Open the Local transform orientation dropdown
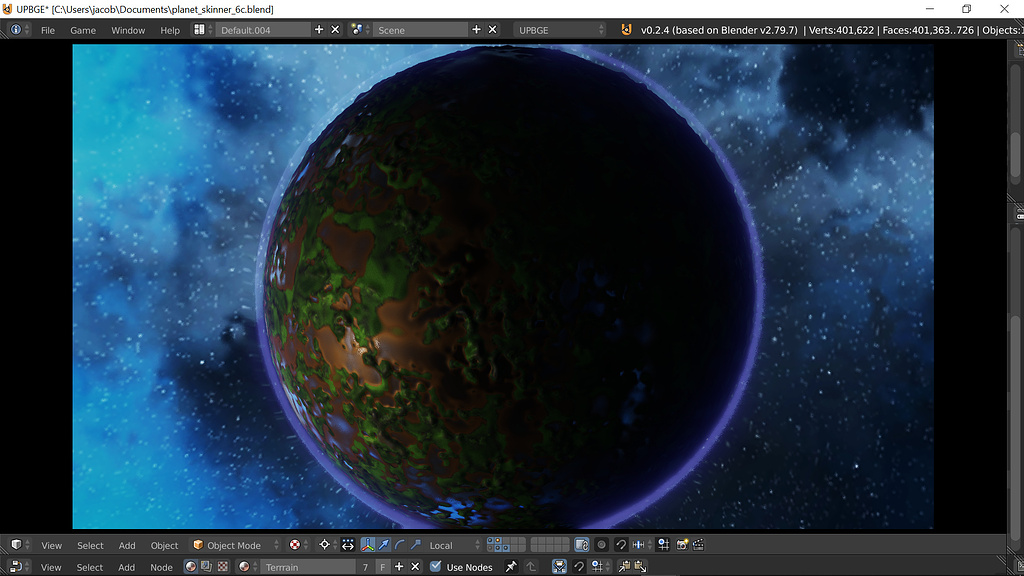1024x576 pixels. pyautogui.click(x=455, y=545)
